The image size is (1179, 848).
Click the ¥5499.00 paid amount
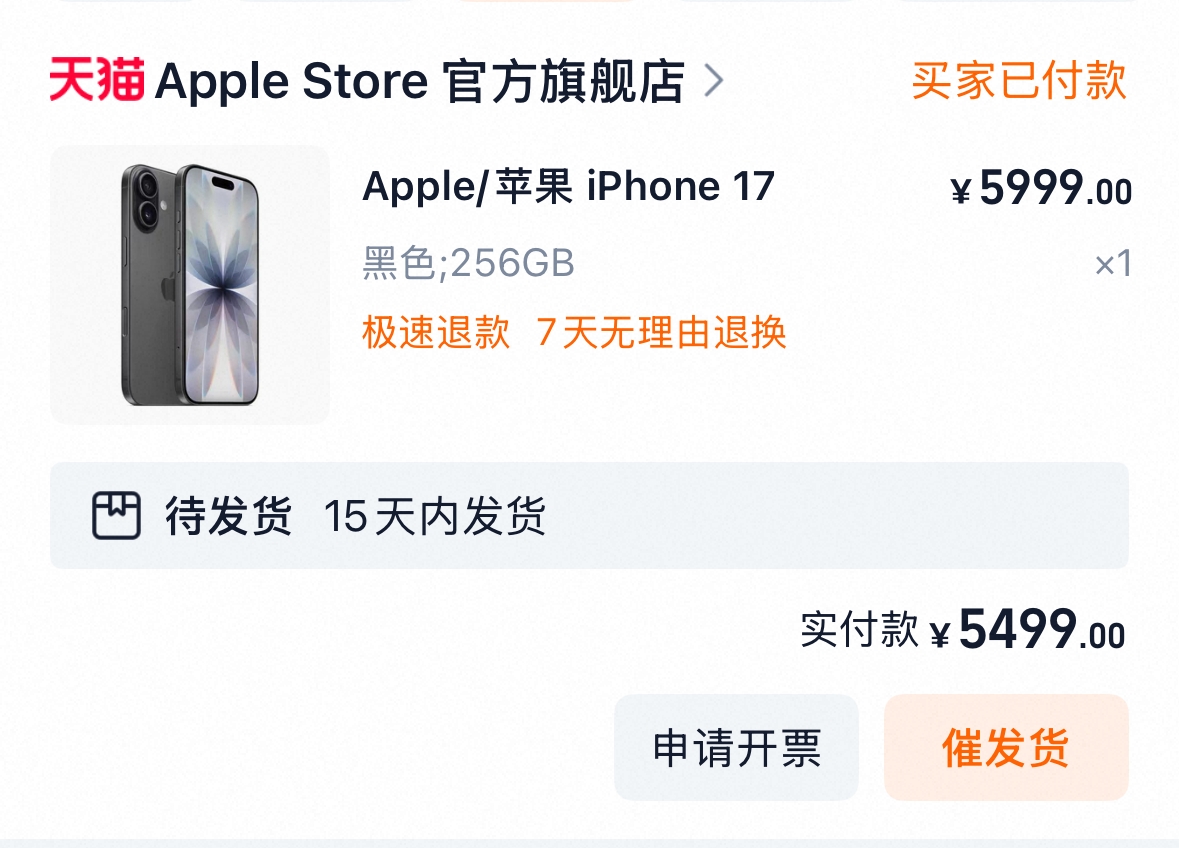click(x=1028, y=629)
